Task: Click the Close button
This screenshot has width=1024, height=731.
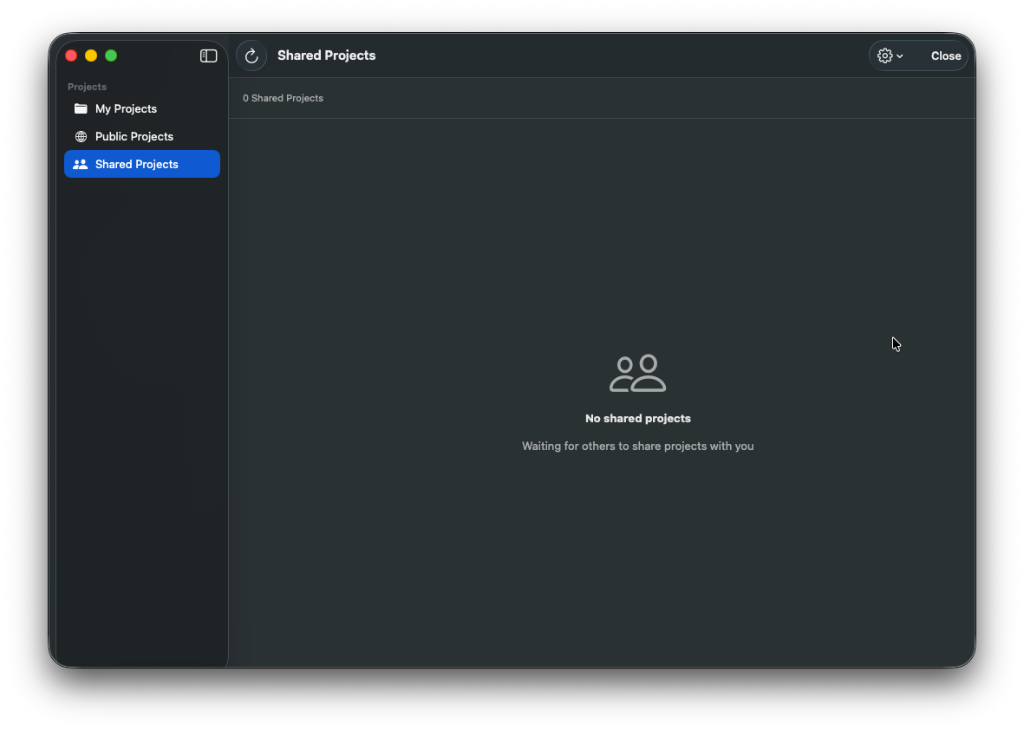Action: [x=945, y=55]
